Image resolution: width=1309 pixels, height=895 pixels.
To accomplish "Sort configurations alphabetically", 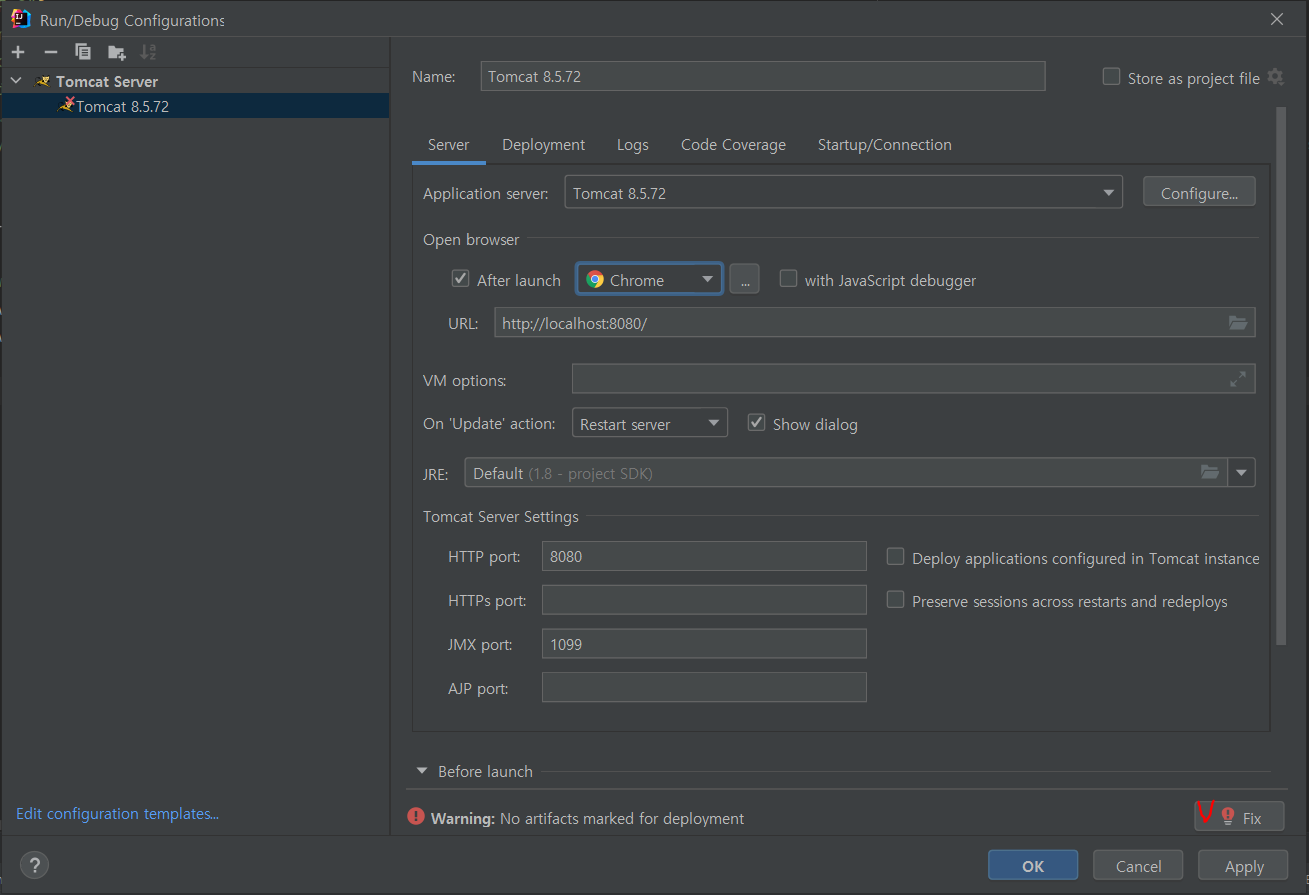I will pyautogui.click(x=148, y=52).
